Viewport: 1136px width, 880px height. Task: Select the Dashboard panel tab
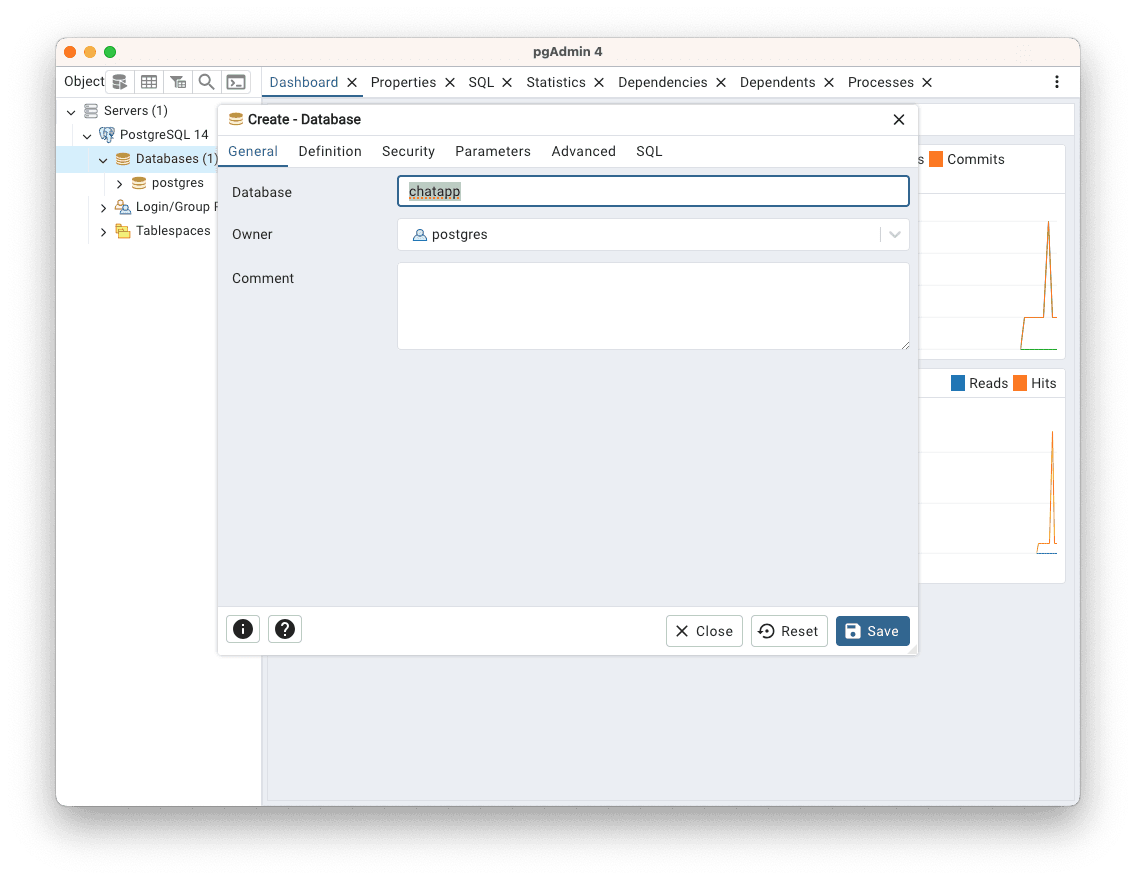304,83
